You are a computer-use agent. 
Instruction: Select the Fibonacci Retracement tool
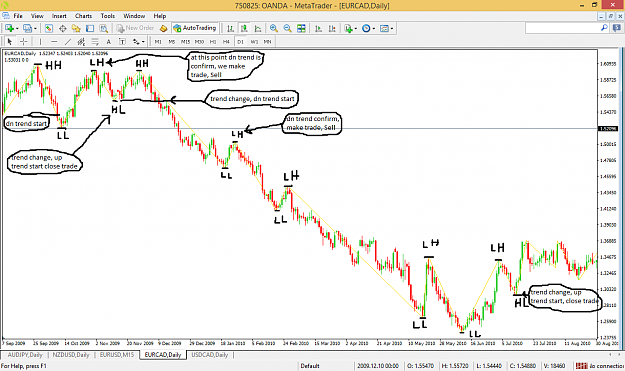pos(95,41)
